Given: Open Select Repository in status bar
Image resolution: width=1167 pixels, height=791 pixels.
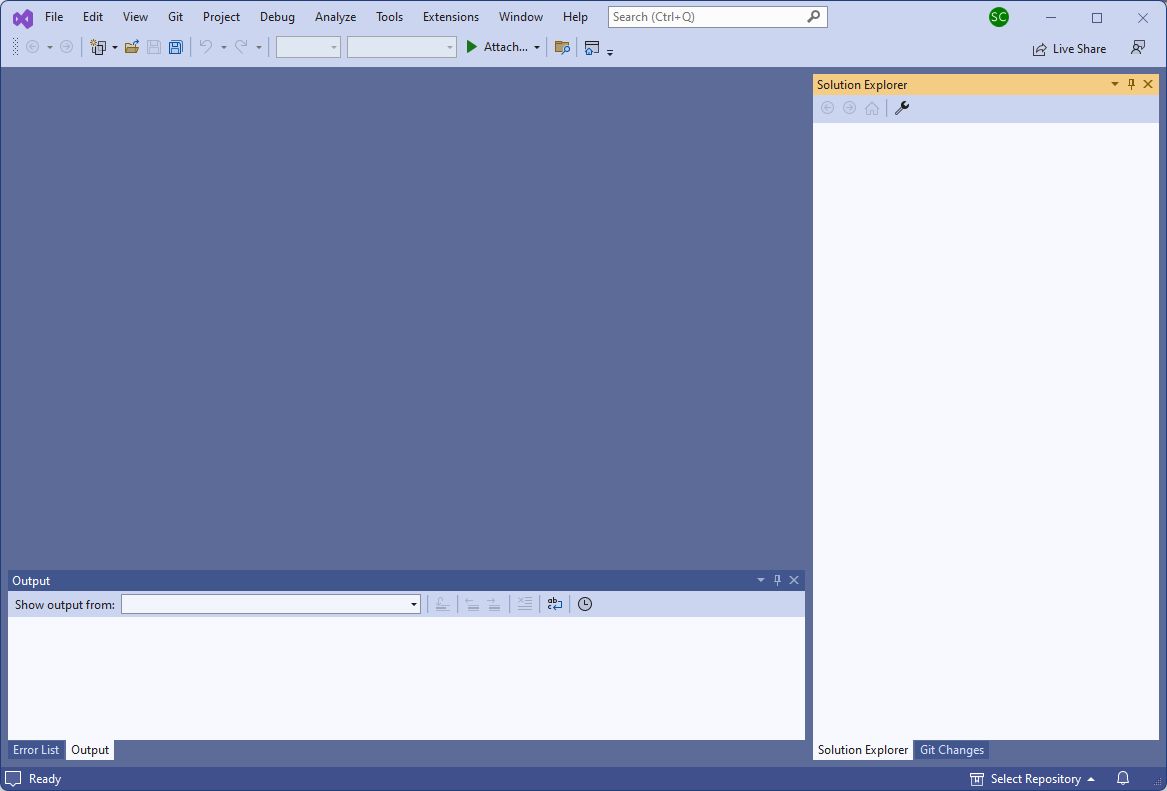Looking at the screenshot, I should [1032, 778].
